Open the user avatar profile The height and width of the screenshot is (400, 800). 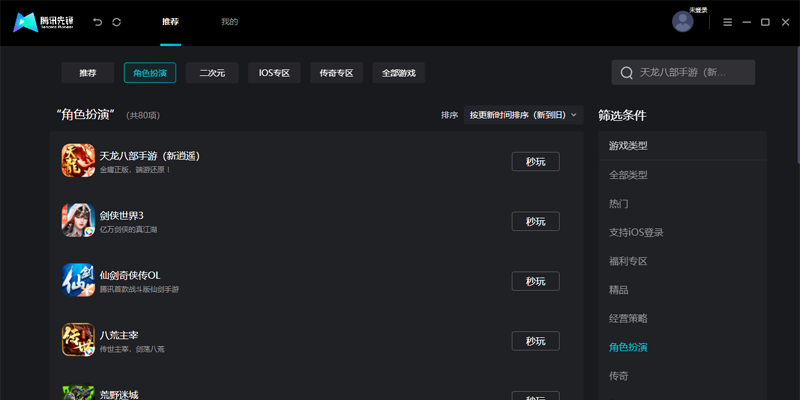pos(683,22)
